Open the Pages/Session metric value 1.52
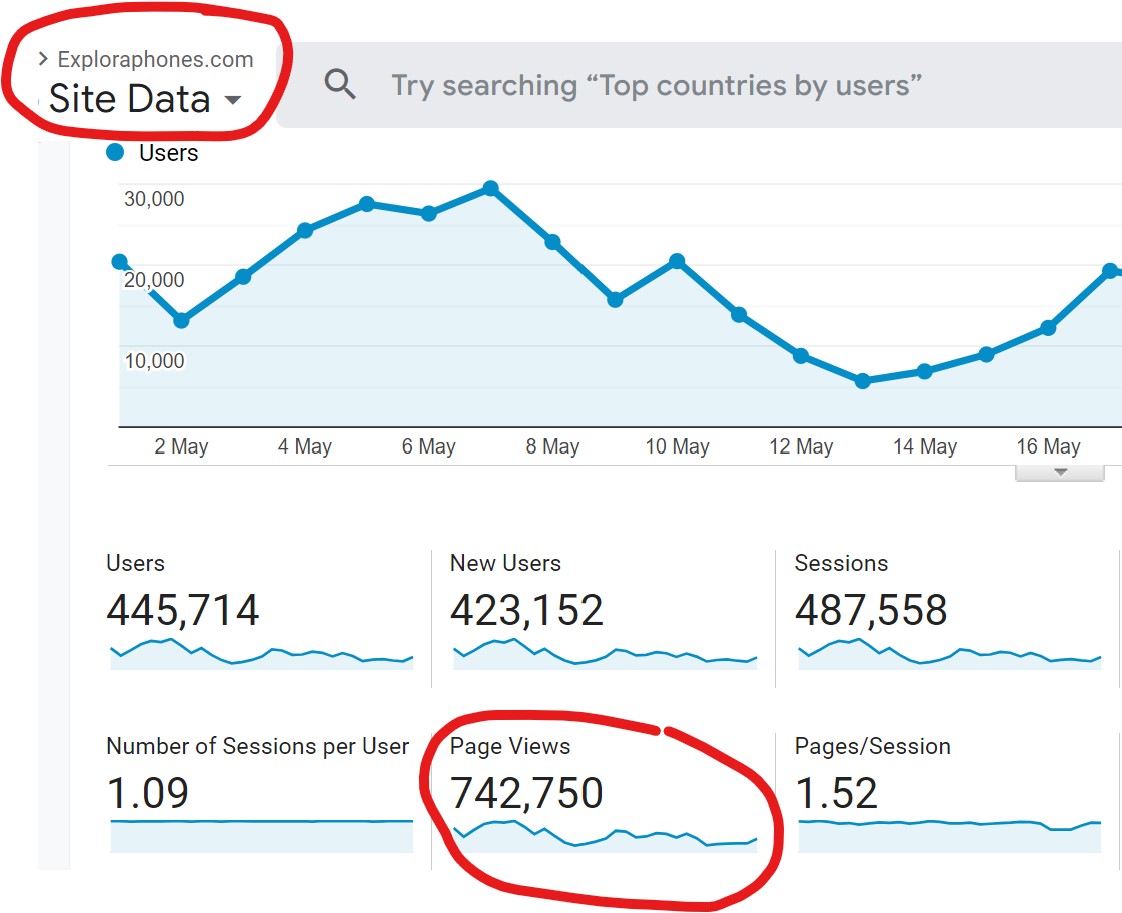This screenshot has width=1122, height=913. (x=836, y=793)
